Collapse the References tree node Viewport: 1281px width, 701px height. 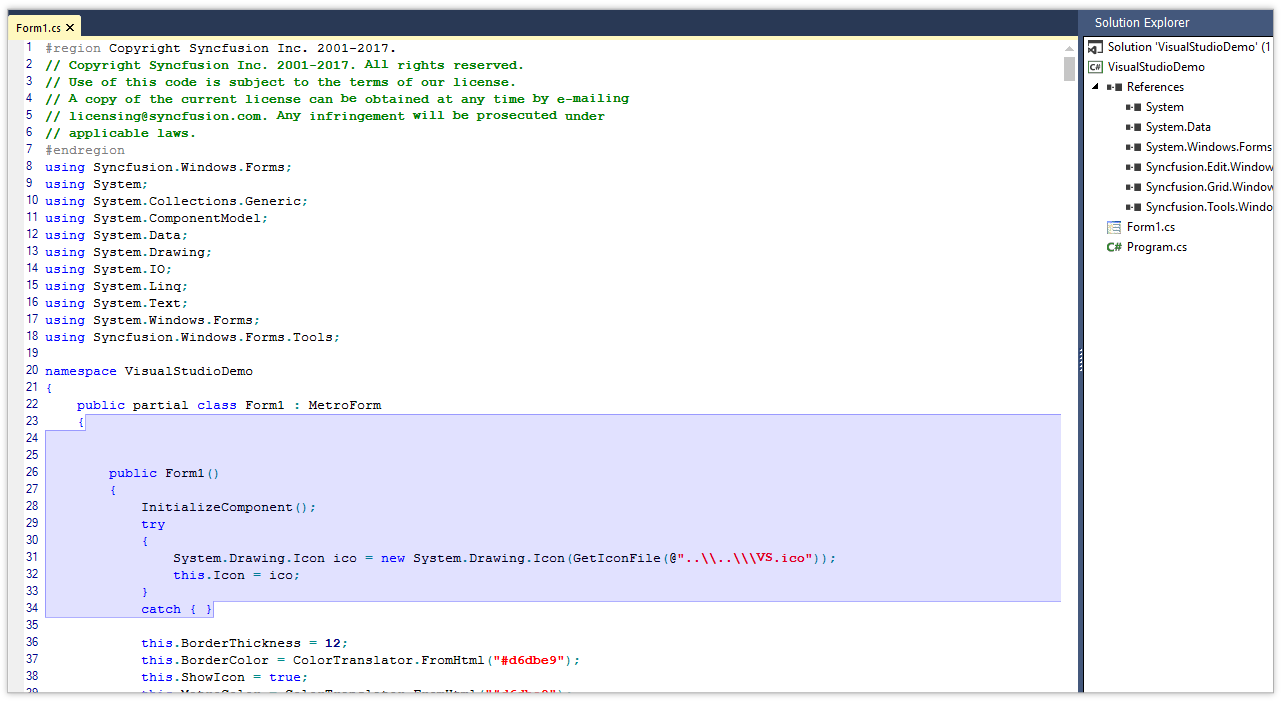(1095, 87)
